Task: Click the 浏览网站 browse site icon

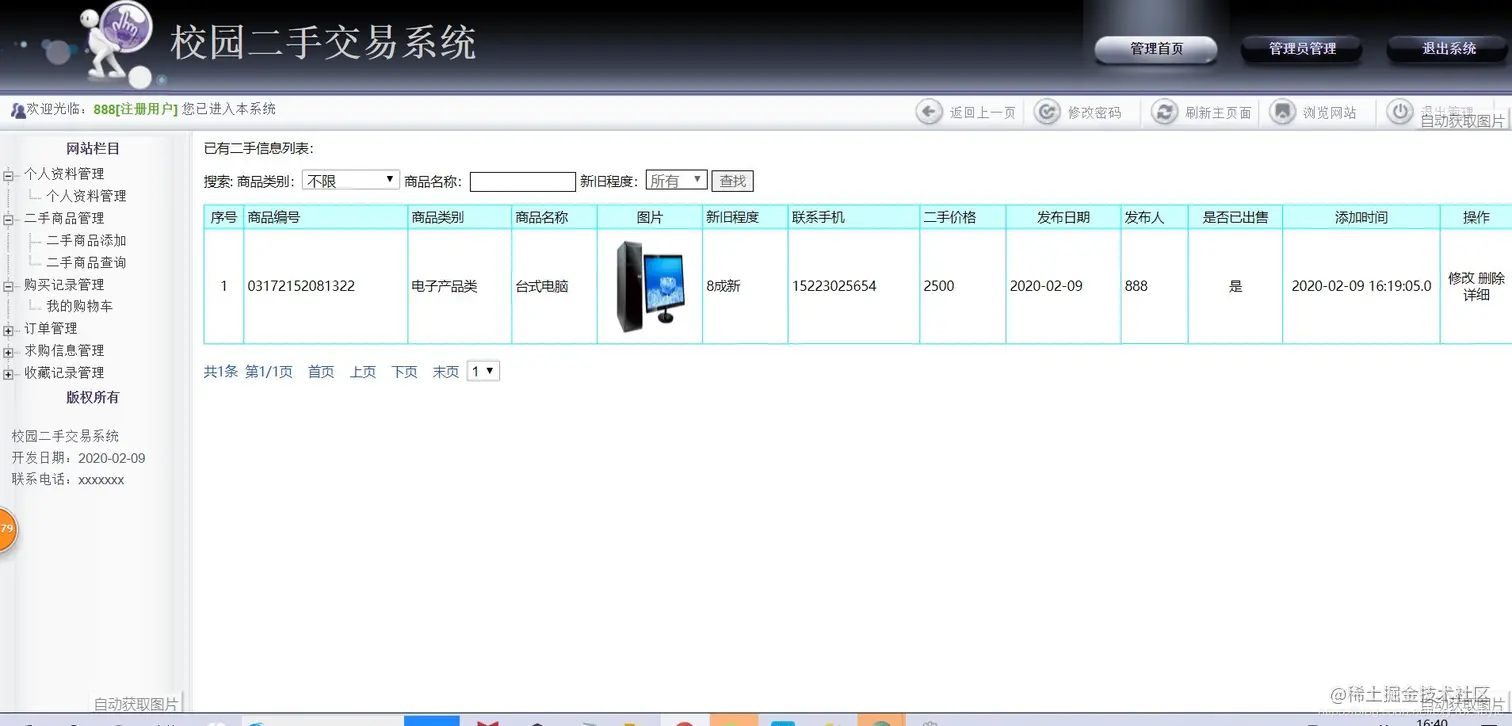Action: coord(1283,112)
